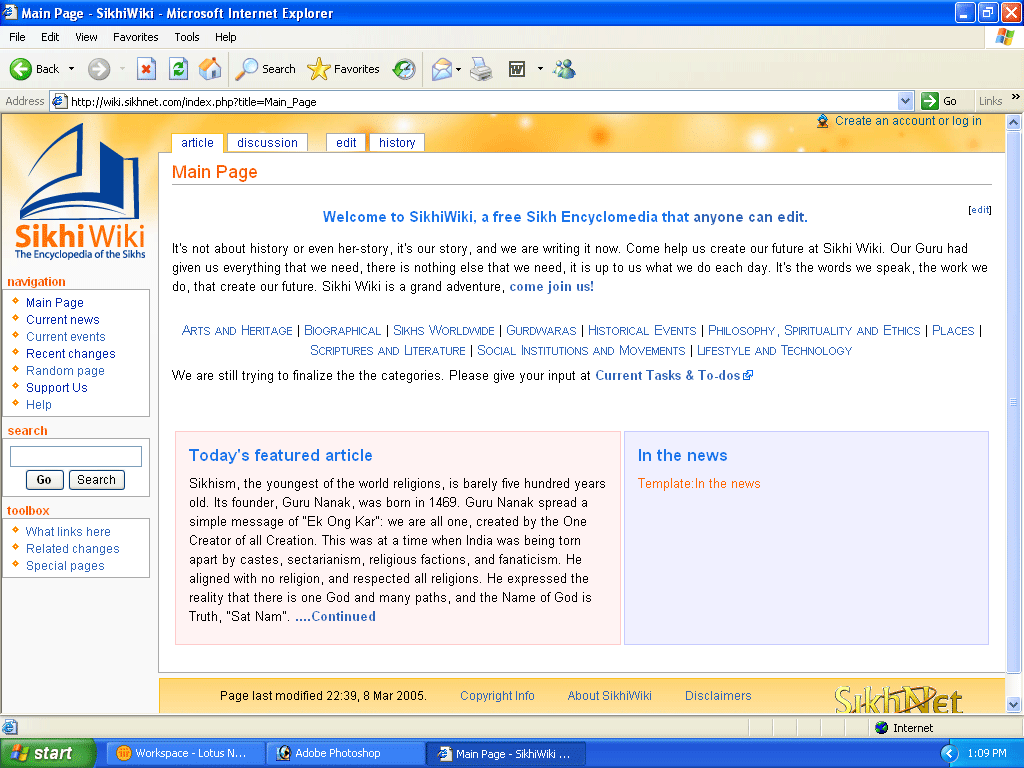Open the History toolbar icon
The height and width of the screenshot is (768, 1024).
[404, 69]
